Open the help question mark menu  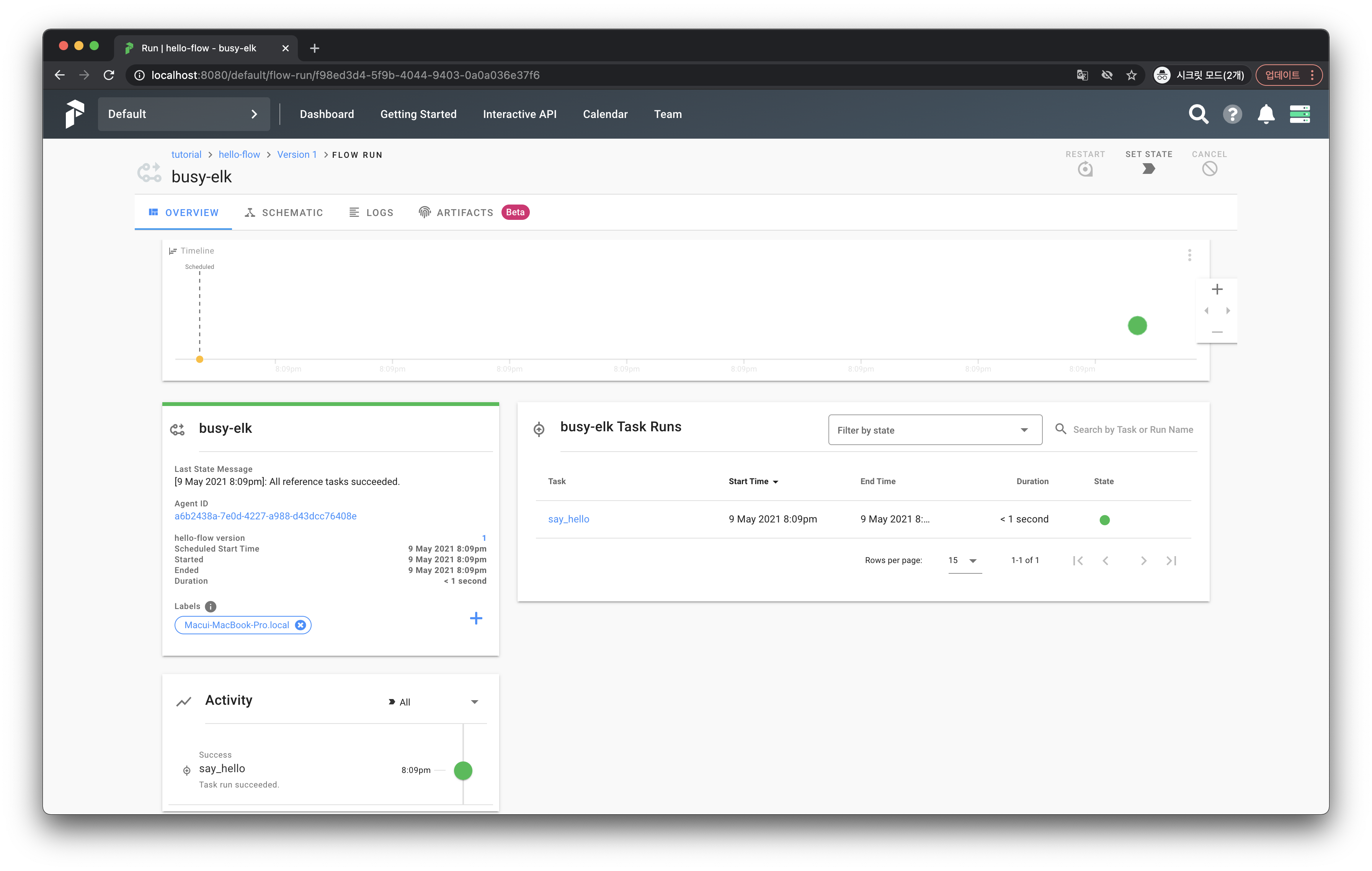pos(1232,114)
